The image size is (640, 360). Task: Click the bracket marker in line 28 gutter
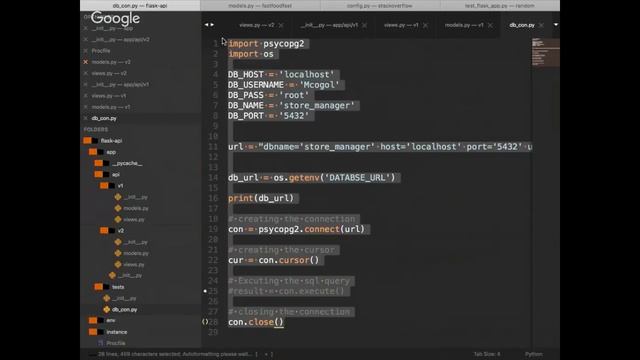(x=205, y=322)
